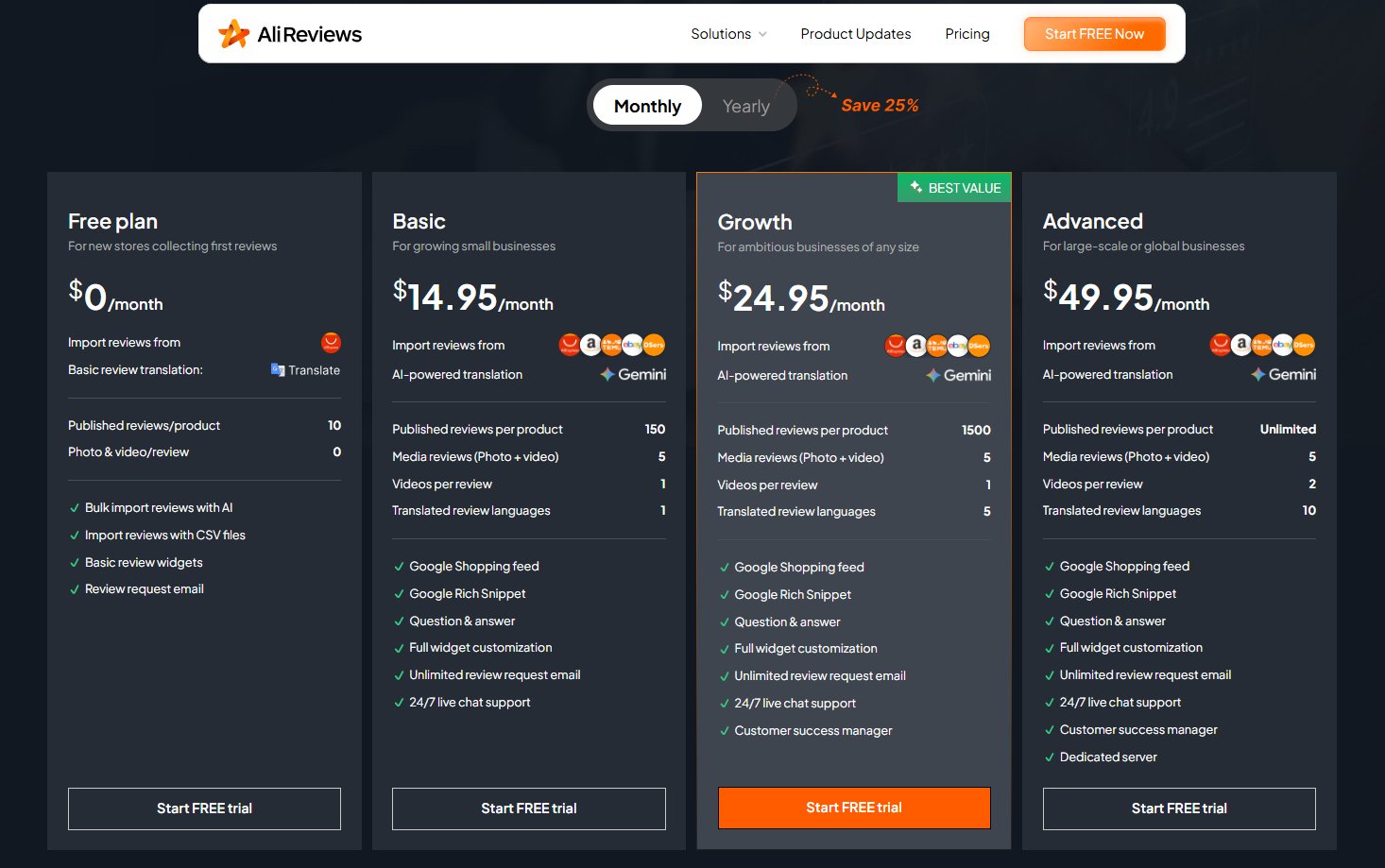Image resolution: width=1385 pixels, height=868 pixels.
Task: Switch billing to Yearly
Action: pos(746,106)
